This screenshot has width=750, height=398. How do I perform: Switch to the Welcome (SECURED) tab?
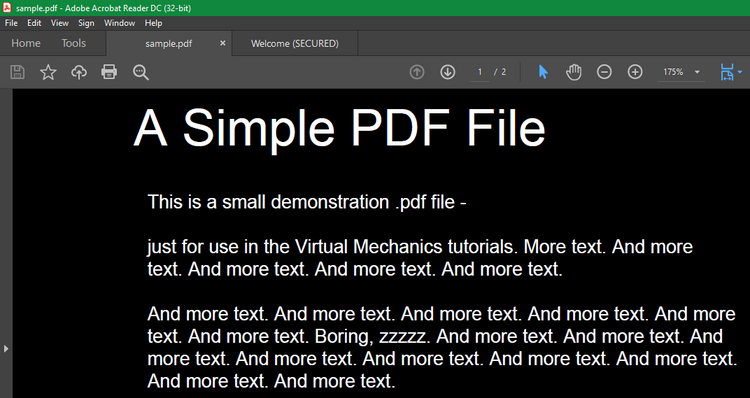point(295,44)
